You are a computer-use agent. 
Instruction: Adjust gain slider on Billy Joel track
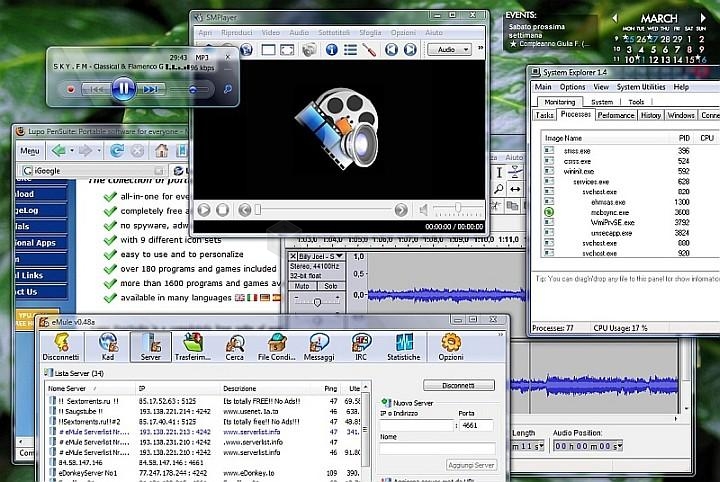pos(317,302)
